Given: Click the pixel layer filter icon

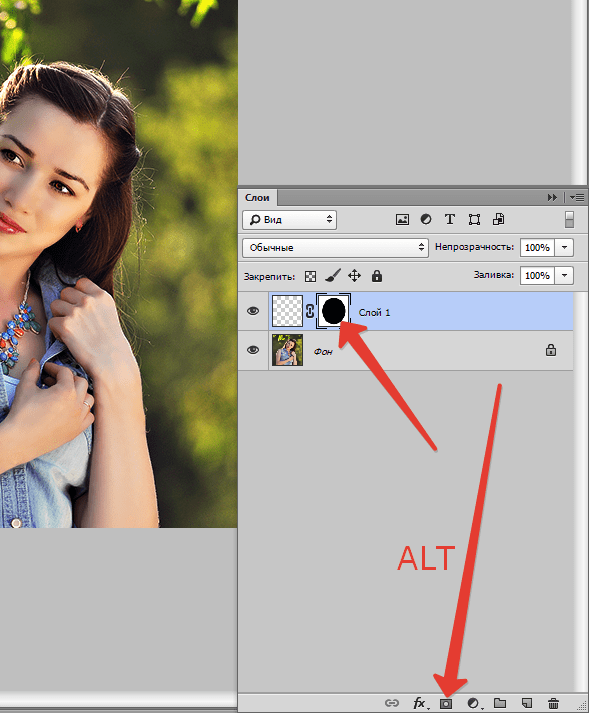Looking at the screenshot, I should [x=402, y=220].
